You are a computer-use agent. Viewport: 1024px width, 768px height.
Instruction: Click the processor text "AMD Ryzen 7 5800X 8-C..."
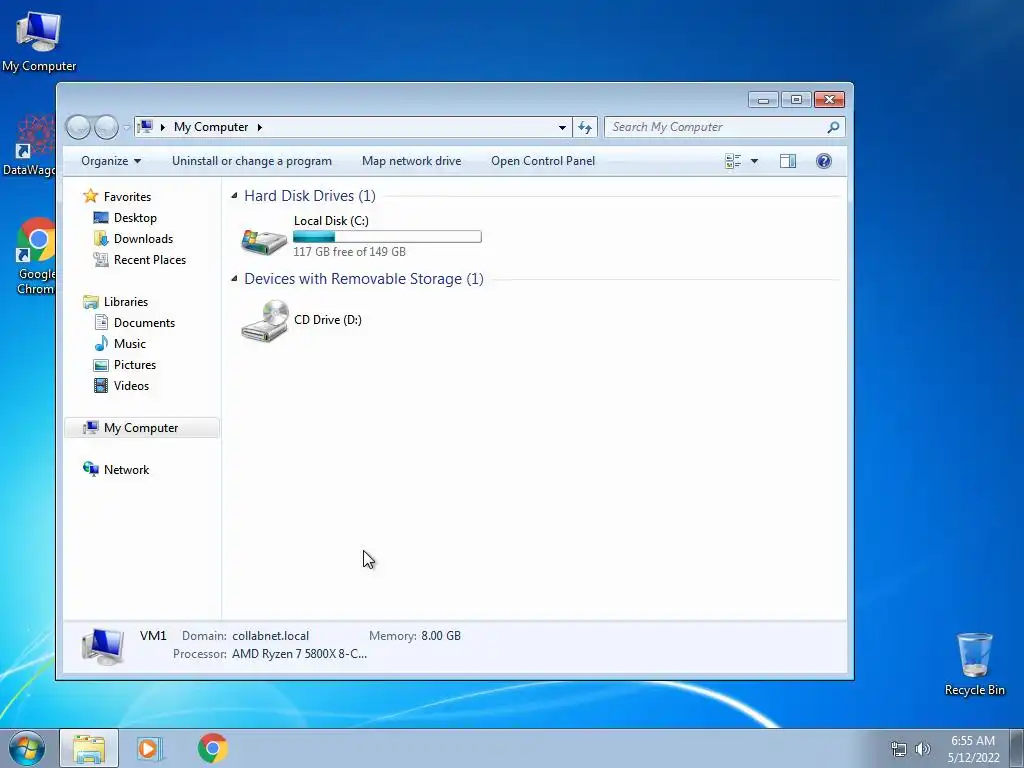tap(299, 654)
